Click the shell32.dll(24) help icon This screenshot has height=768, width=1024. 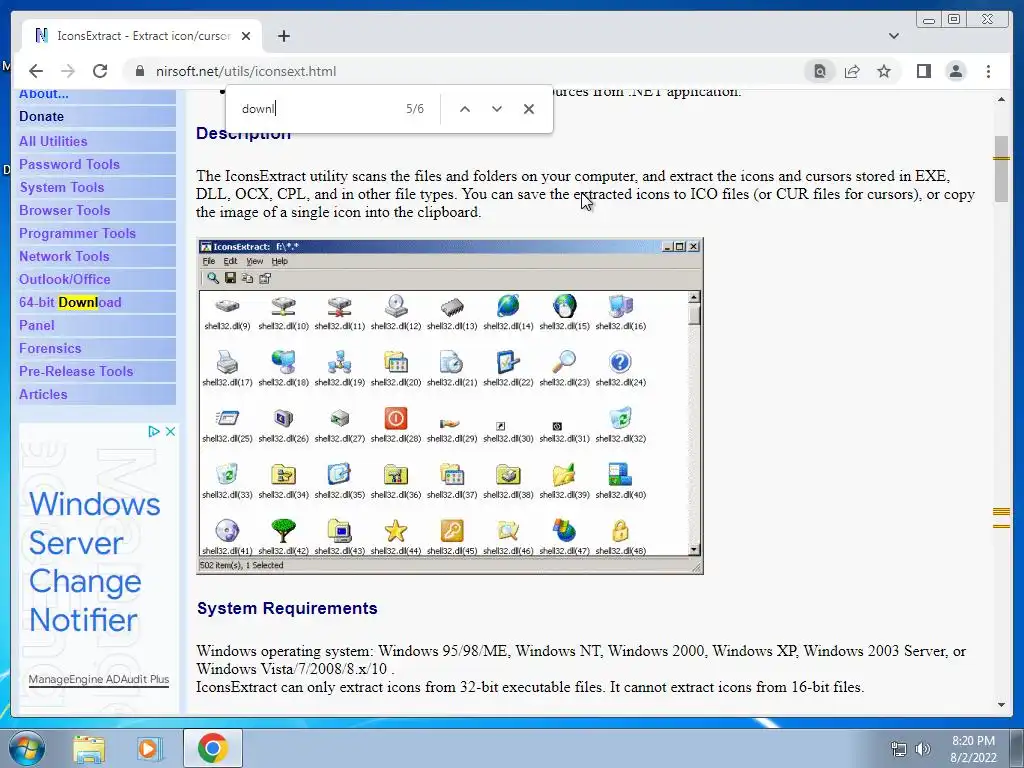(620, 362)
